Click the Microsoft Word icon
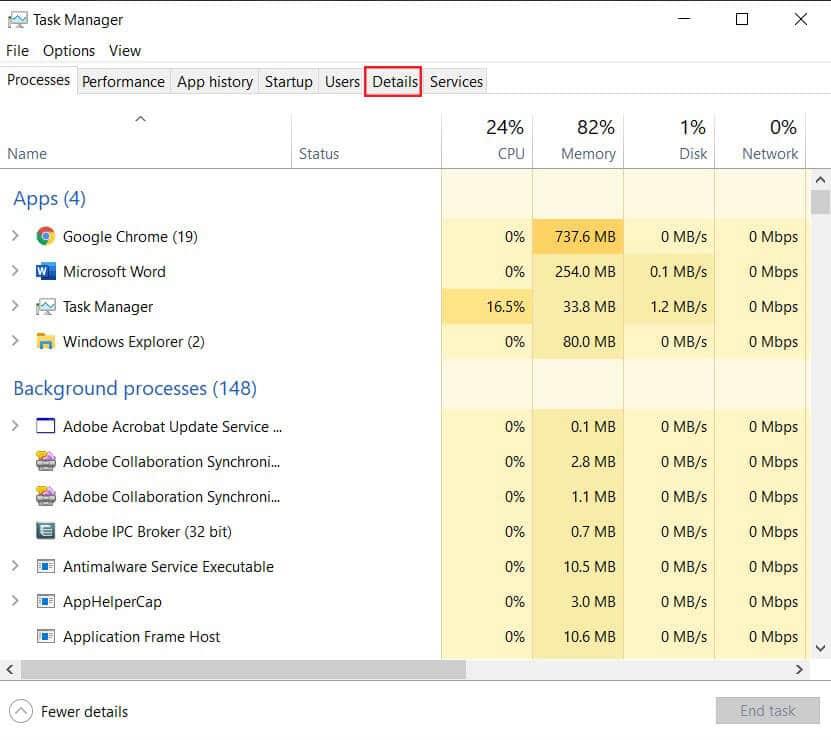 (45, 272)
